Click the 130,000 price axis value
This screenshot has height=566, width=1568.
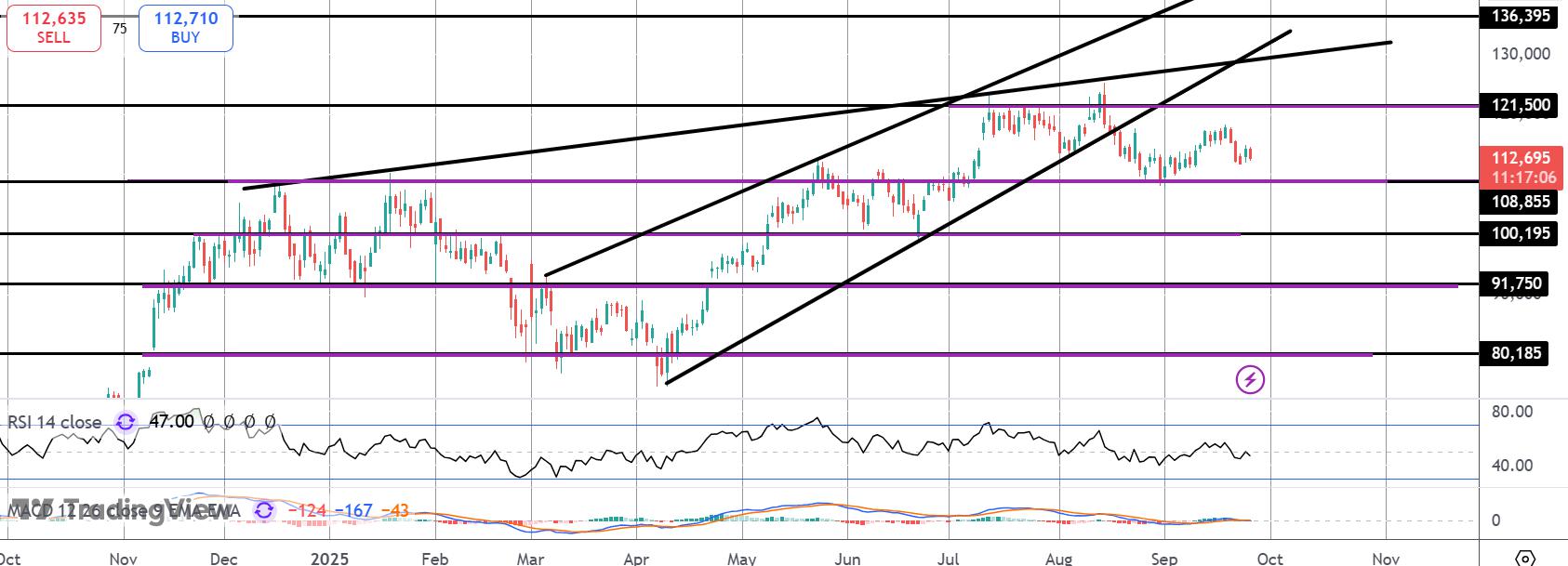[x=1521, y=54]
